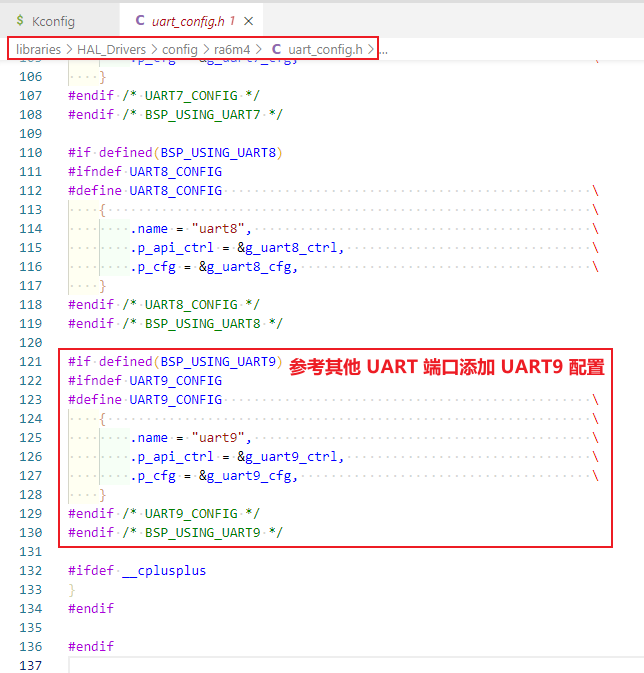
Task: Open the libraries breadcrumb folder
Action: click(38, 49)
